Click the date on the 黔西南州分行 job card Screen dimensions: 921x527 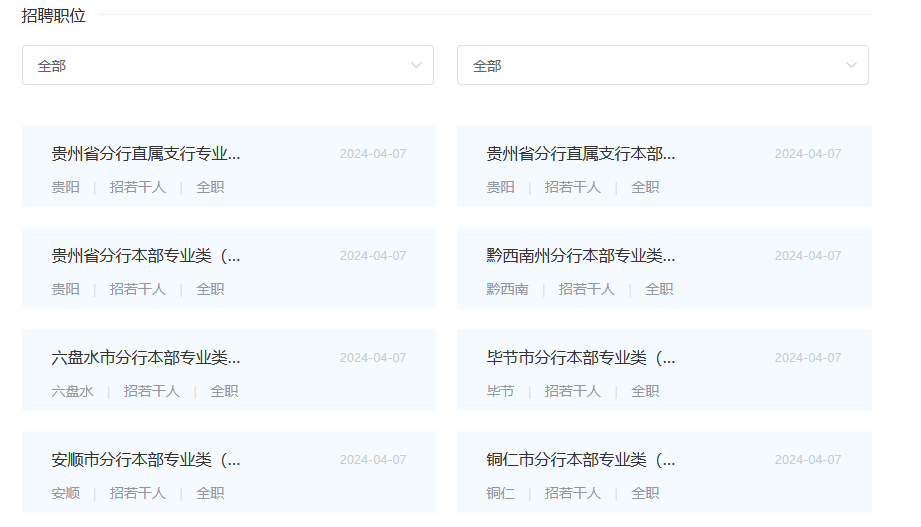pyautogui.click(x=808, y=256)
